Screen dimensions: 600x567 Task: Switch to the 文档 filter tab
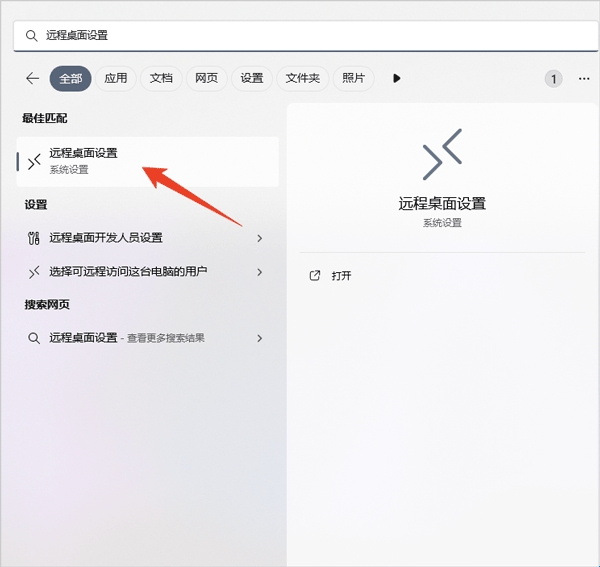pos(161,78)
